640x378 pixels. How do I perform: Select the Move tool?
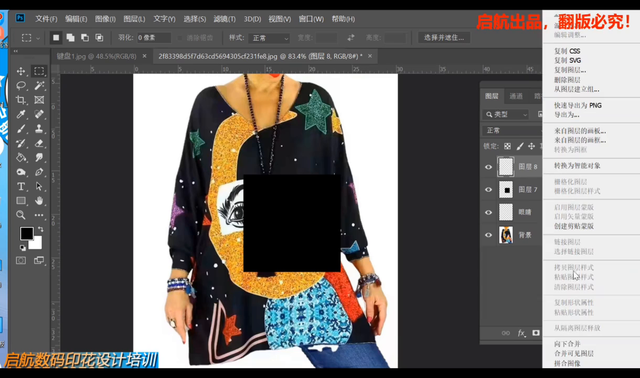pos(21,71)
